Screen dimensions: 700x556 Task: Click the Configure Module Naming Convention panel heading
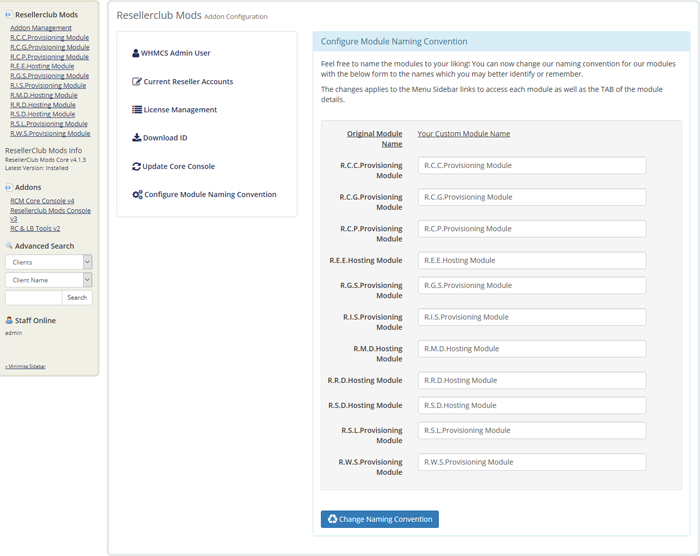394,42
